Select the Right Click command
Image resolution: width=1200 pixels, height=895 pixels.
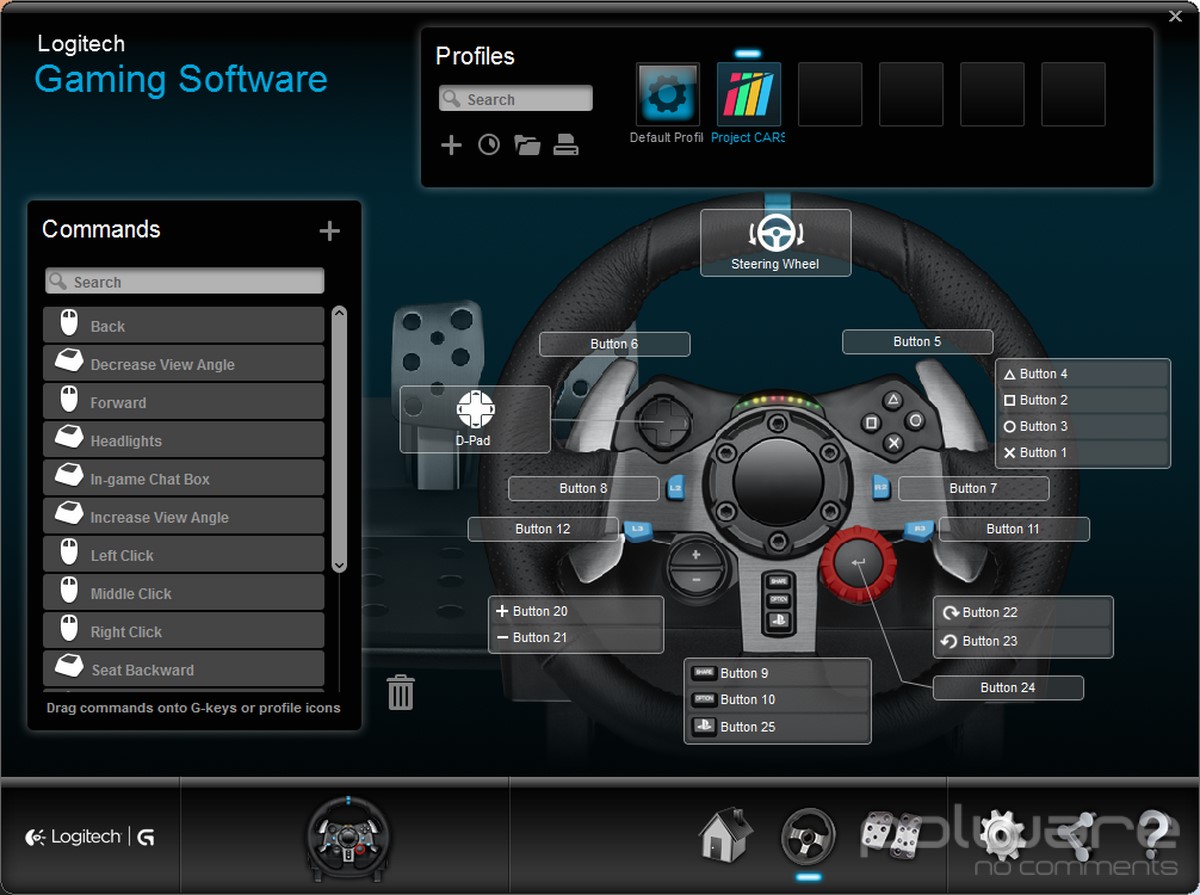[x=184, y=631]
